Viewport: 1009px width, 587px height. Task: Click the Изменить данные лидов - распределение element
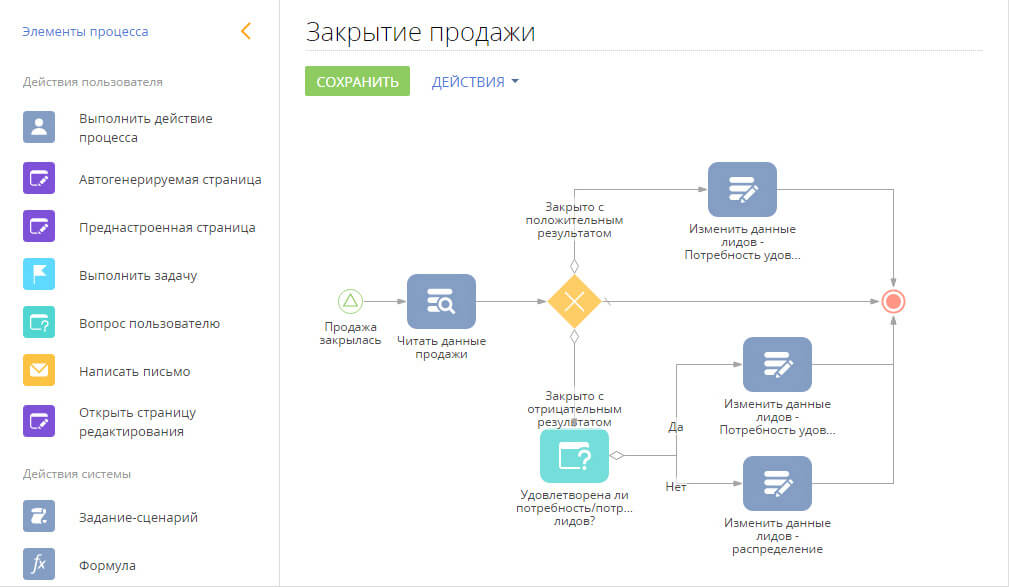[778, 483]
